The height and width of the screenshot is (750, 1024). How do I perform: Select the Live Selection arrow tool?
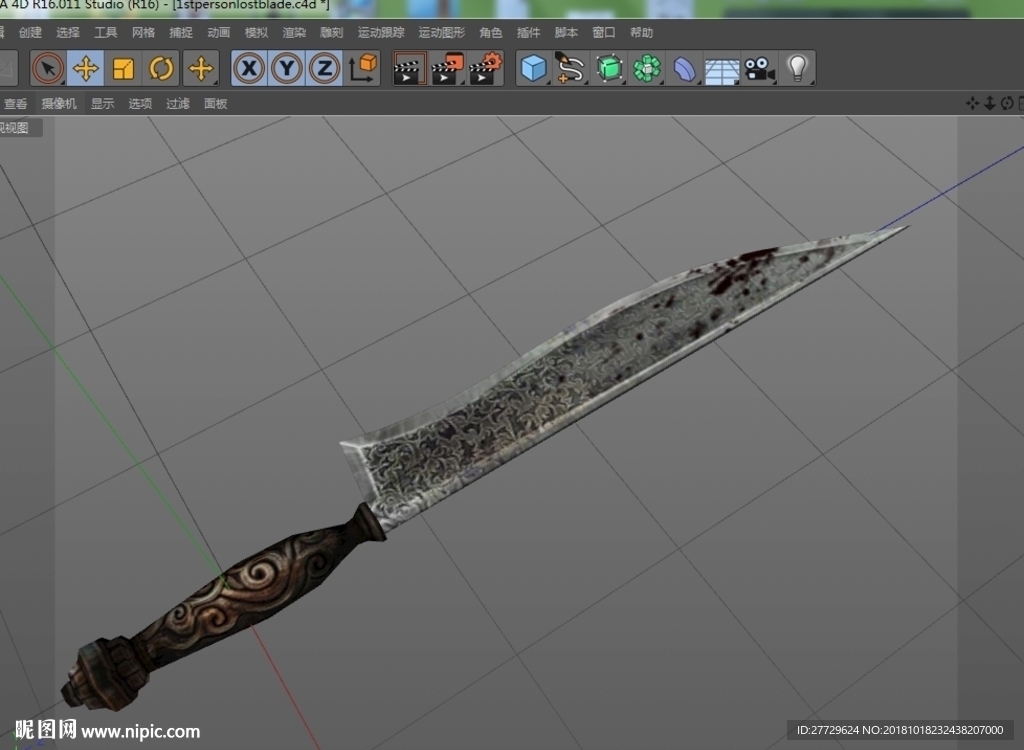tap(48, 68)
